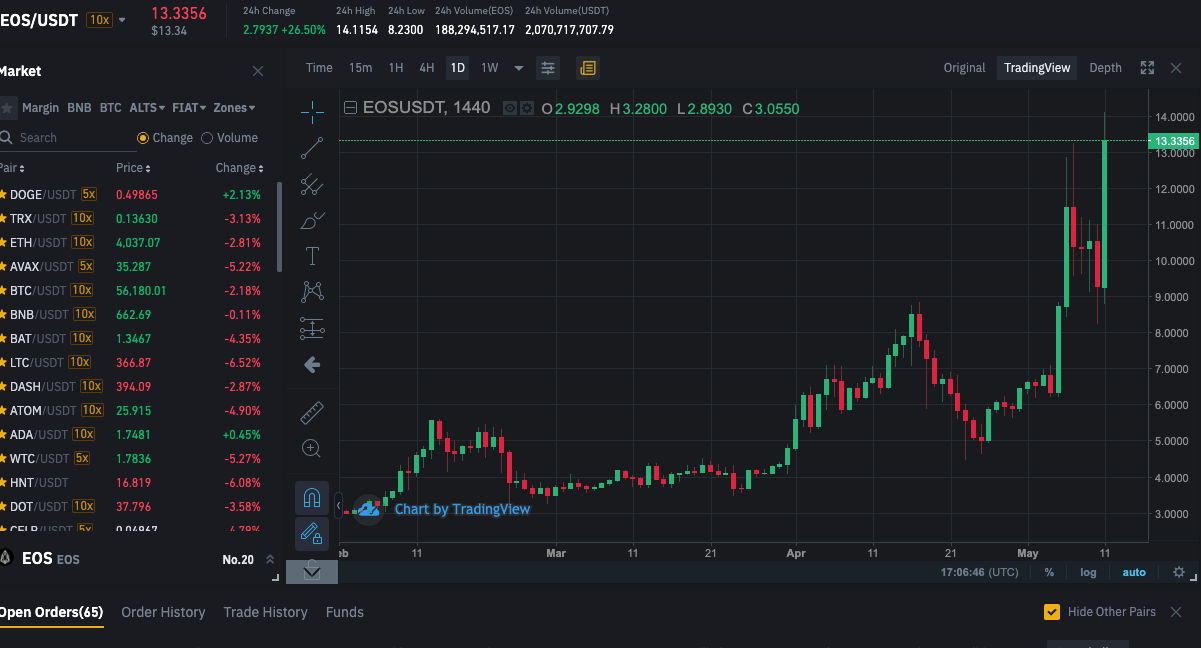1201x648 pixels.
Task: Select the trend line drawing tool
Action: point(312,148)
